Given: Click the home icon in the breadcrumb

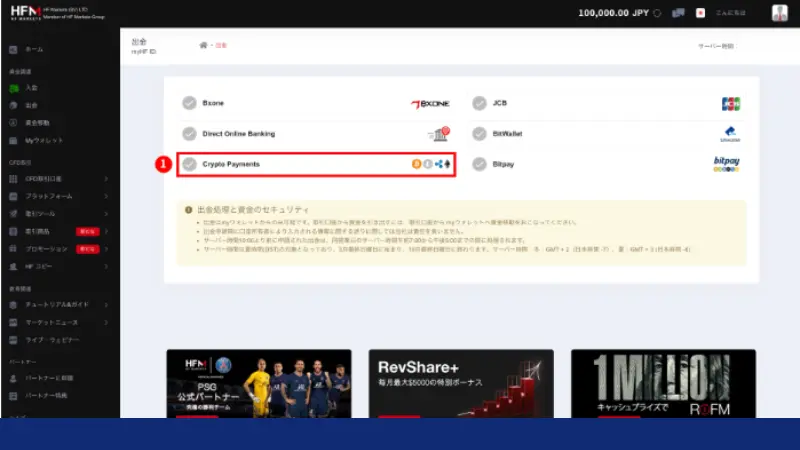Looking at the screenshot, I should click(x=204, y=46).
